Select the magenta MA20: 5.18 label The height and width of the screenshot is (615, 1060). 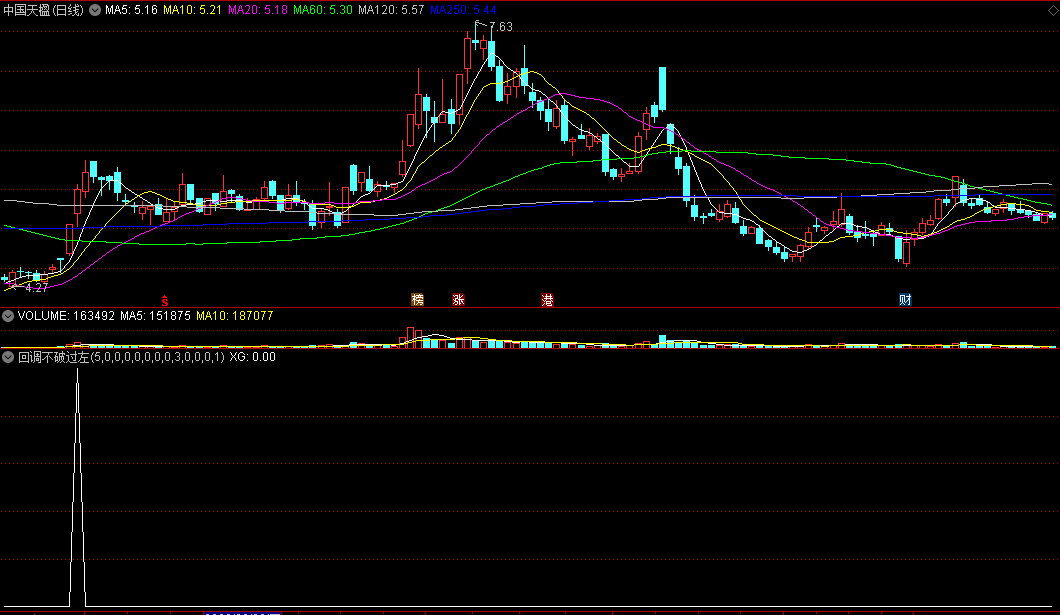tap(258, 10)
